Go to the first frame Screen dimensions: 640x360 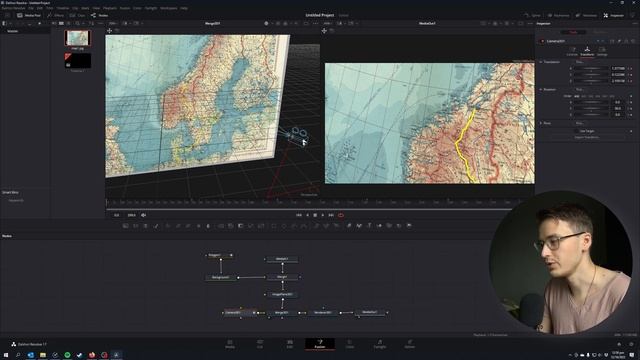(299, 215)
